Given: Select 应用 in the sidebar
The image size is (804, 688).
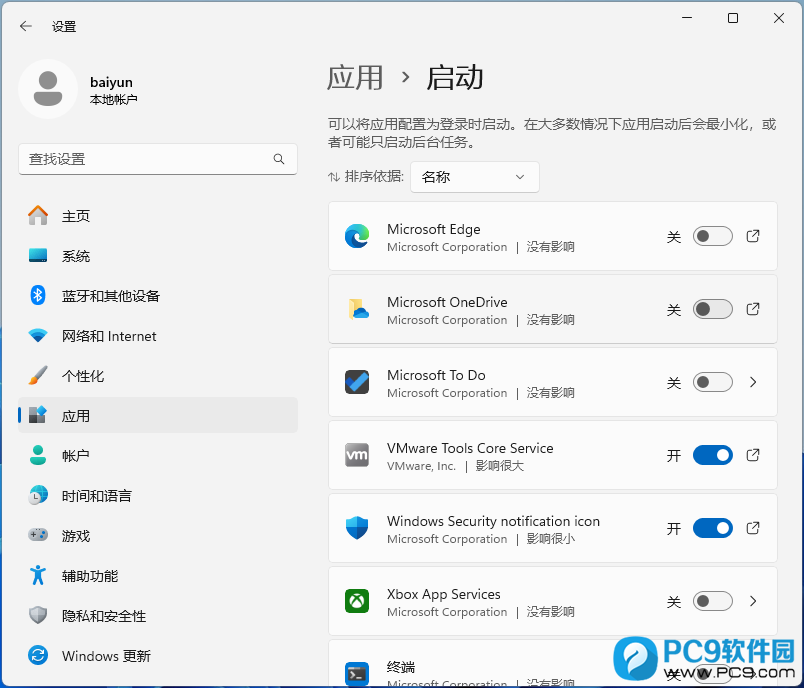Looking at the screenshot, I should tap(158, 415).
